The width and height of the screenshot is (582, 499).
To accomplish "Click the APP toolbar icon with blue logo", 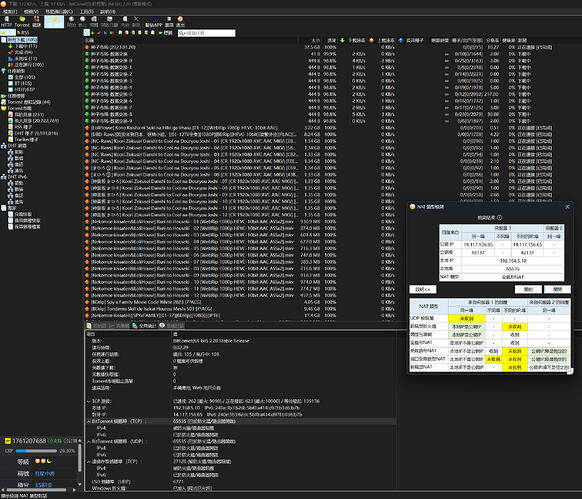I will coord(154,22).
